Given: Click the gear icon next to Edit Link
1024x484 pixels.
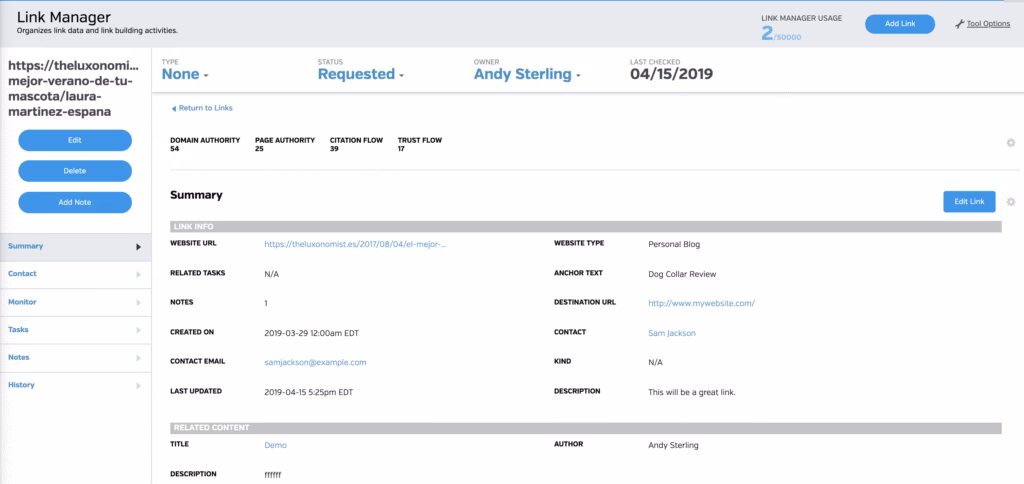Looking at the screenshot, I should tap(1010, 202).
